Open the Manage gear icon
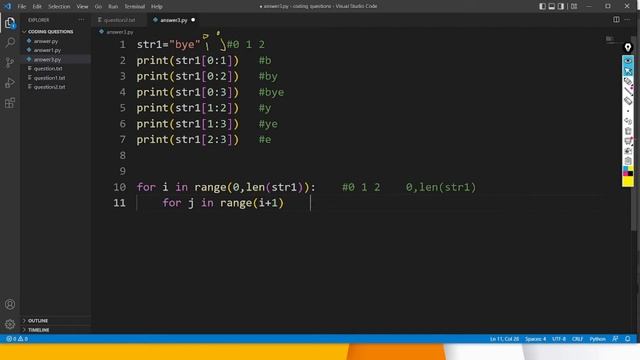The height and width of the screenshot is (360, 640). (x=10, y=324)
